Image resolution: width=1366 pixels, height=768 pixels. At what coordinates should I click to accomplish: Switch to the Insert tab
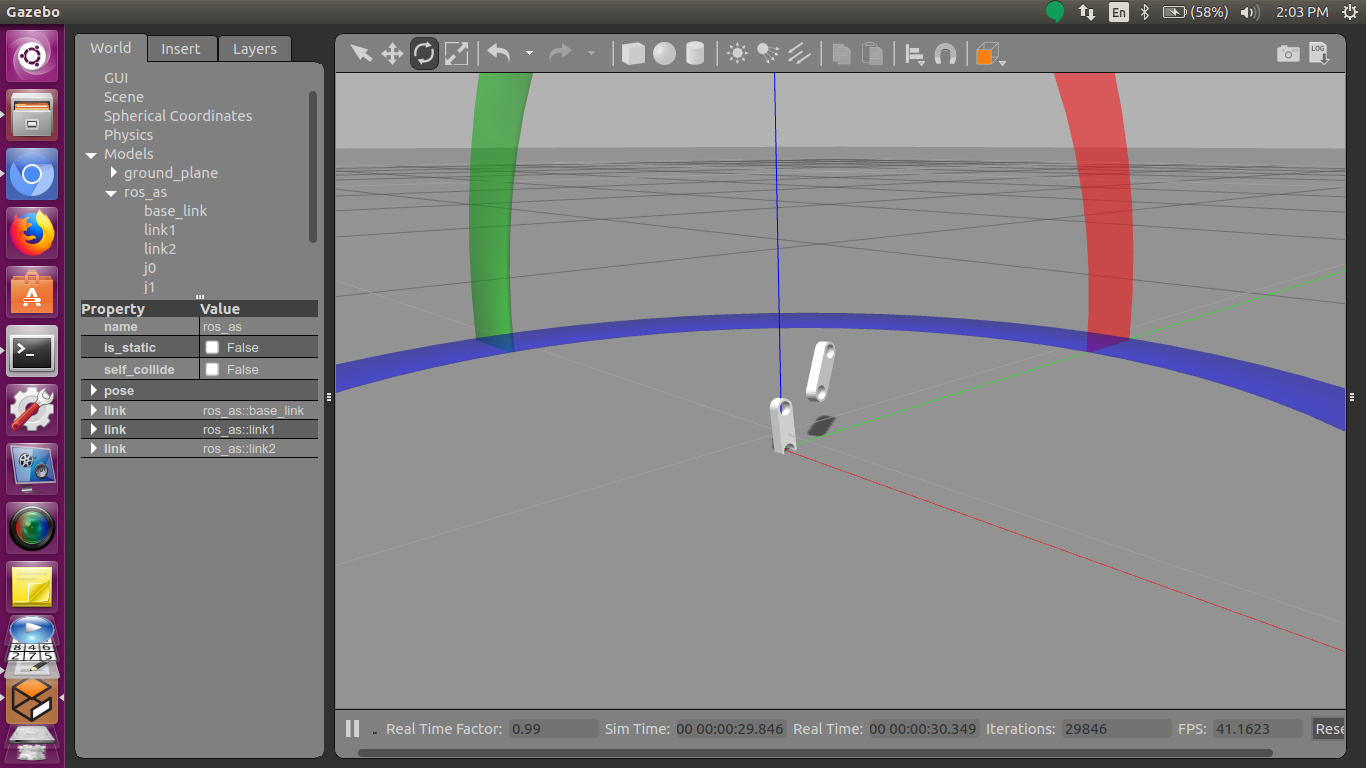pyautogui.click(x=181, y=49)
